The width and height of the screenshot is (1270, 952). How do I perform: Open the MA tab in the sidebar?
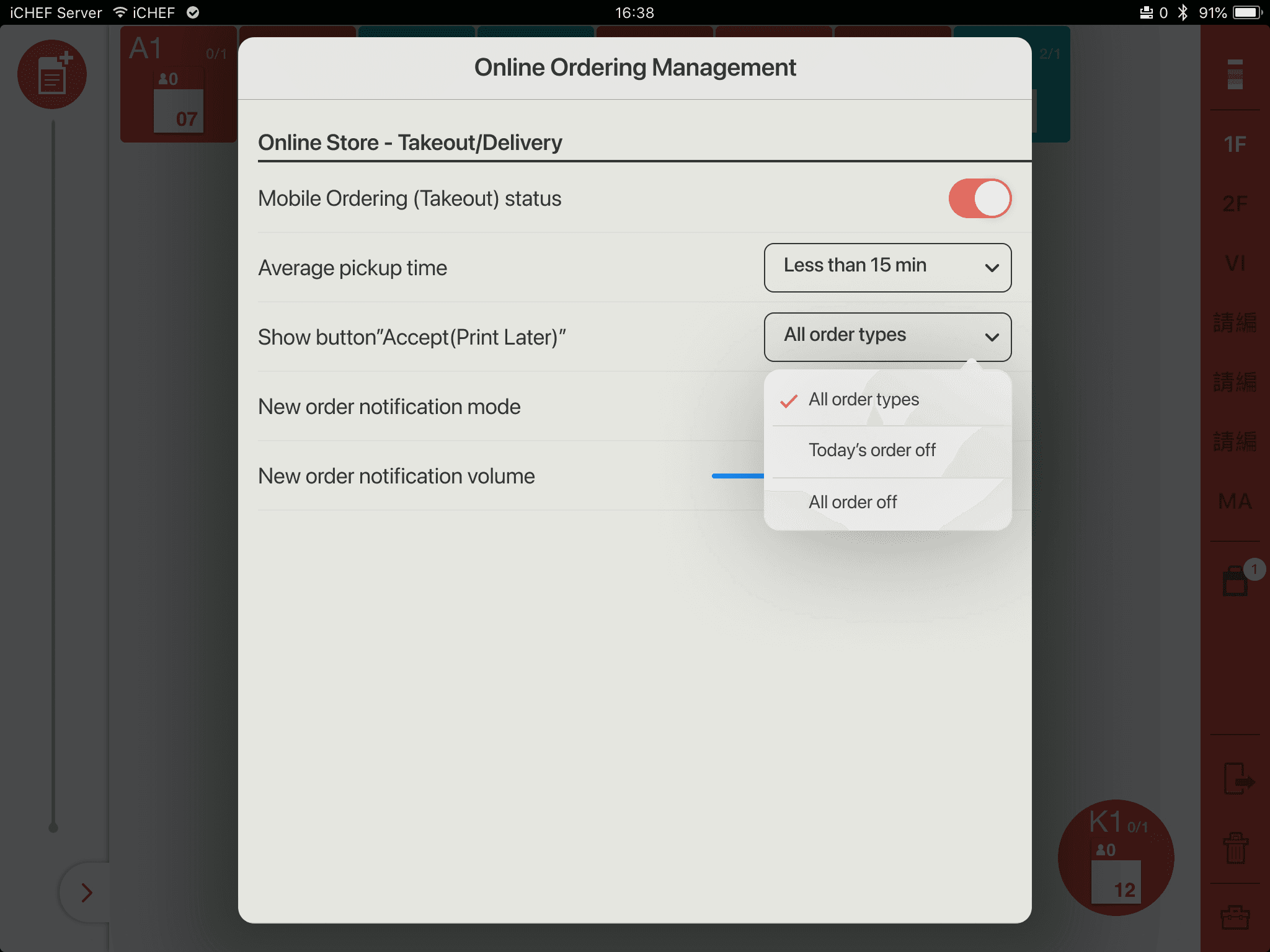tap(1235, 501)
